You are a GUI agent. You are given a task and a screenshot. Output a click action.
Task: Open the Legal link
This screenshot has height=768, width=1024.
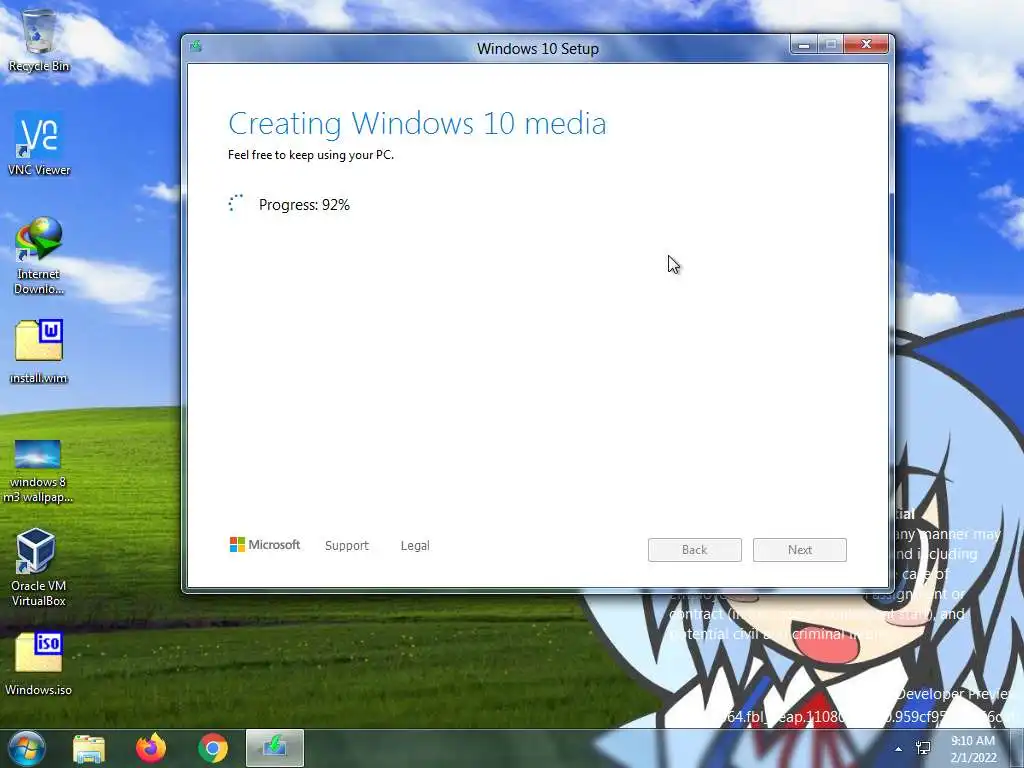coord(415,545)
